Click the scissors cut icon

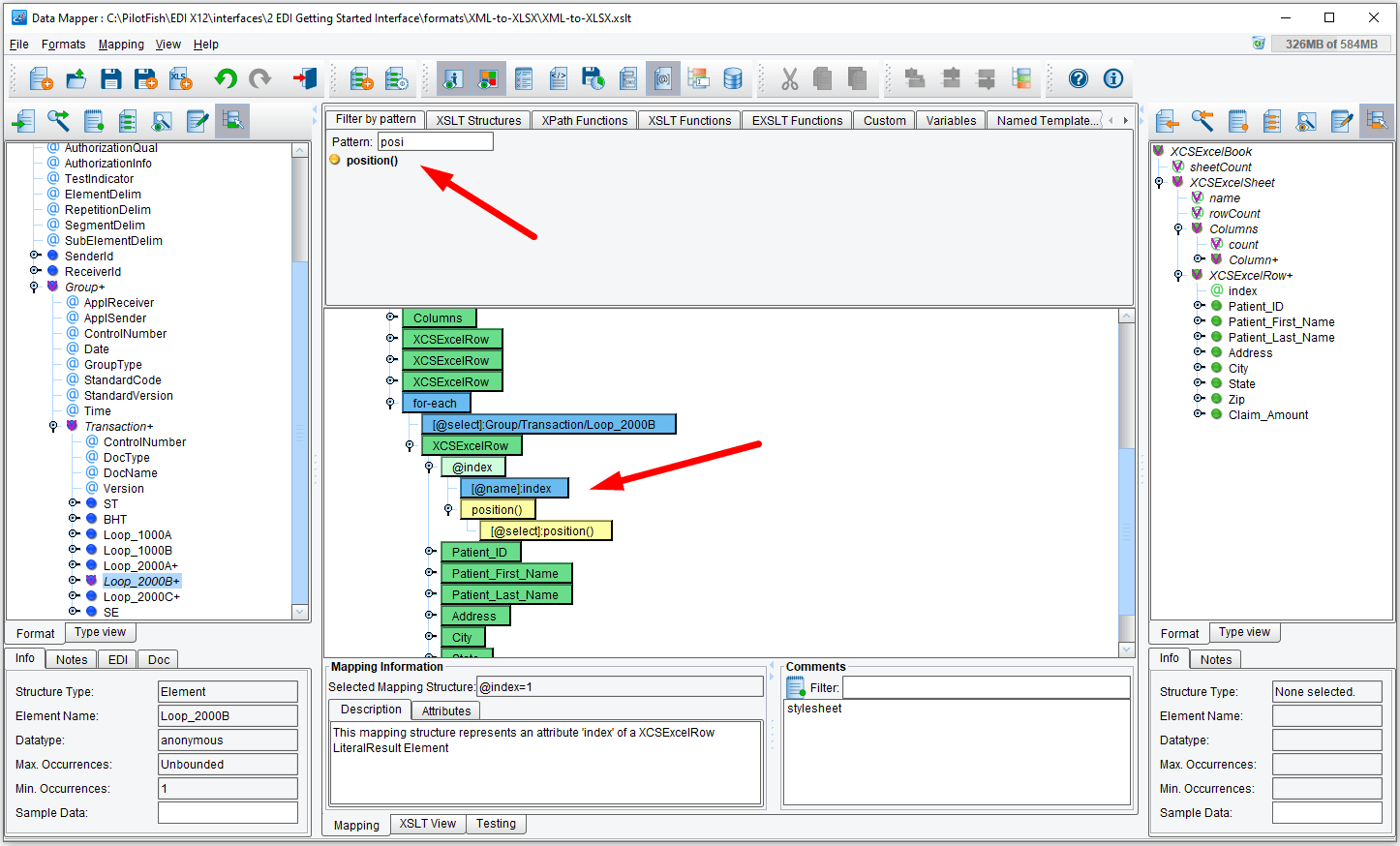tap(790, 78)
